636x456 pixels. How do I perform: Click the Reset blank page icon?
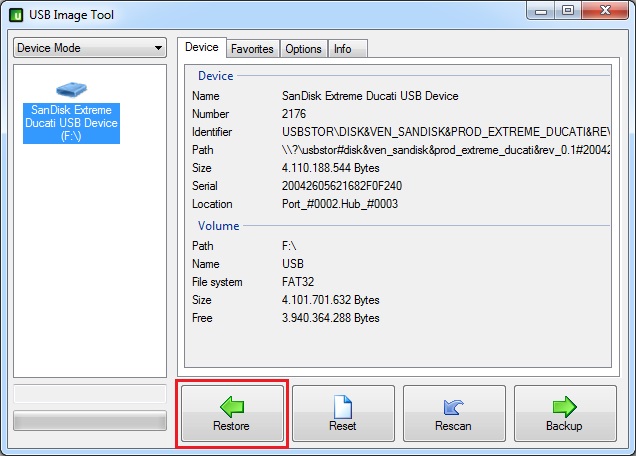(x=343, y=407)
